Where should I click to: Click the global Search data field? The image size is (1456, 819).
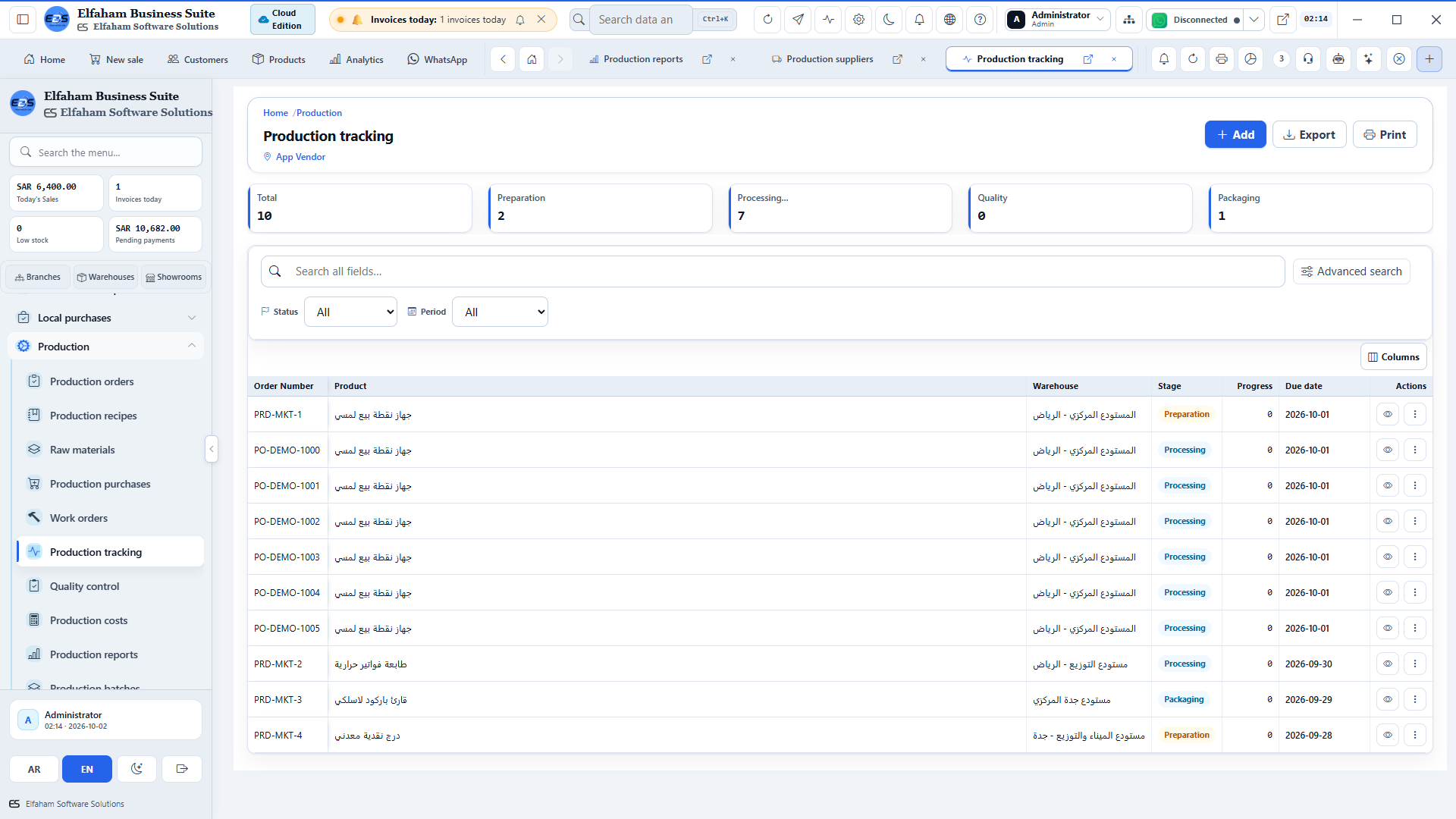click(639, 20)
